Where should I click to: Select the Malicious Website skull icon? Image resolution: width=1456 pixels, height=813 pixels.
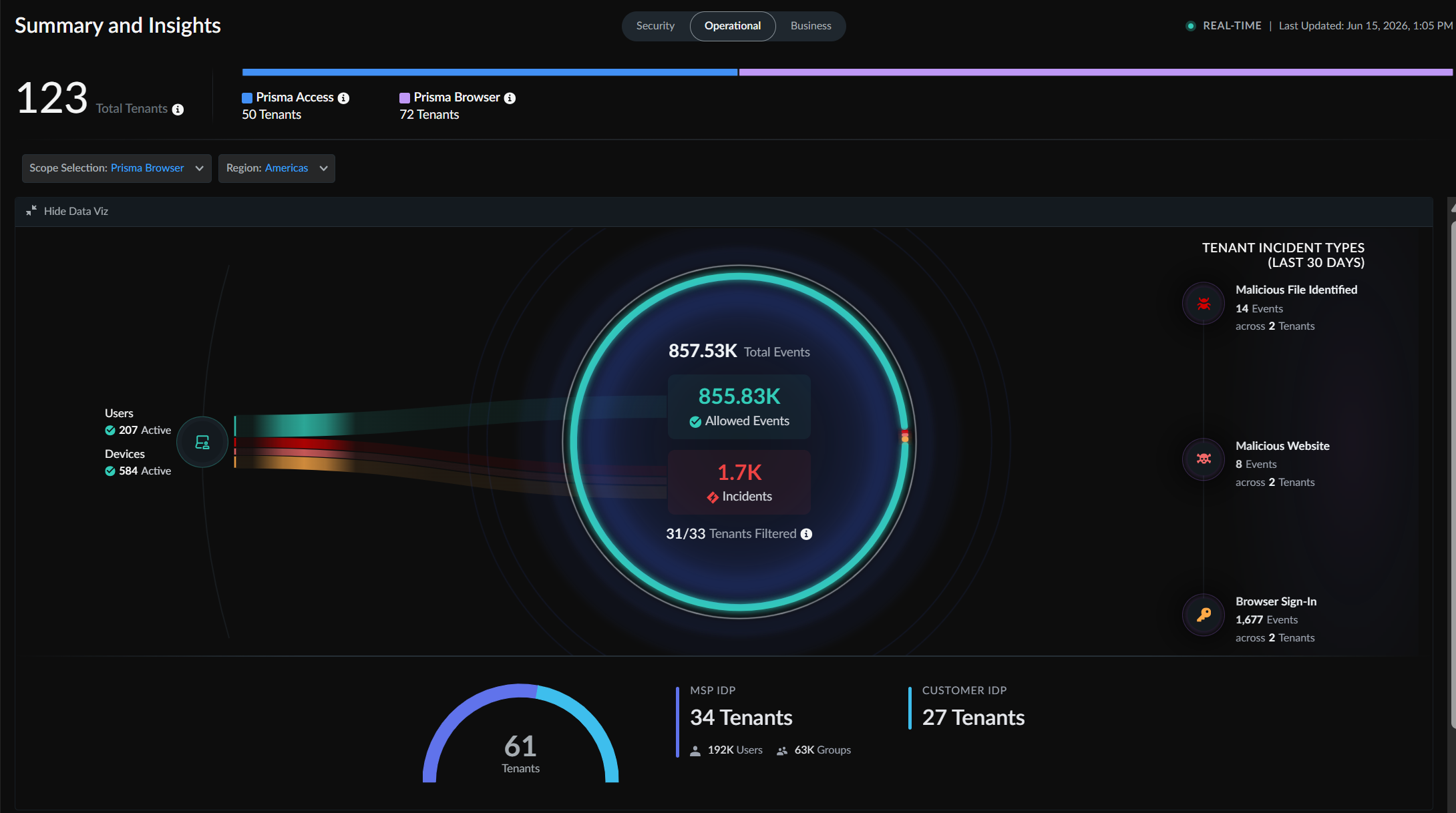[x=1204, y=459]
